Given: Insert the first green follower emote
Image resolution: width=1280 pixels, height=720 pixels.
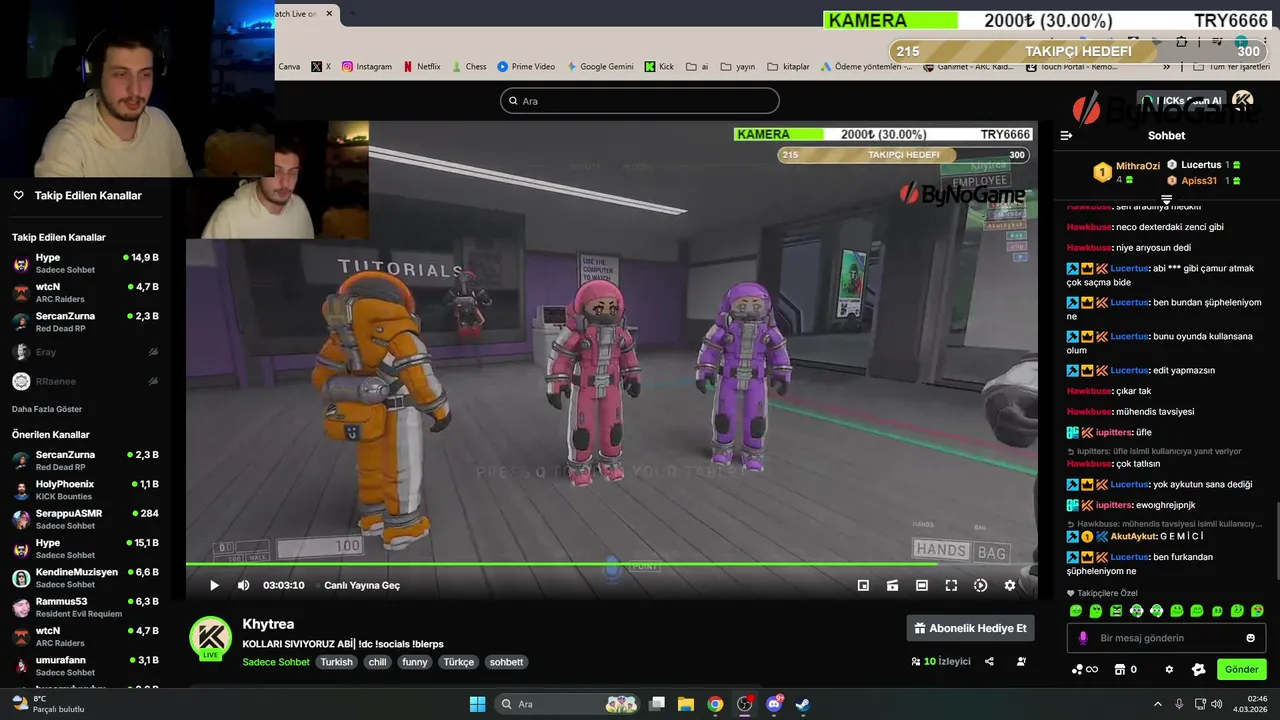Looking at the screenshot, I should (1076, 611).
